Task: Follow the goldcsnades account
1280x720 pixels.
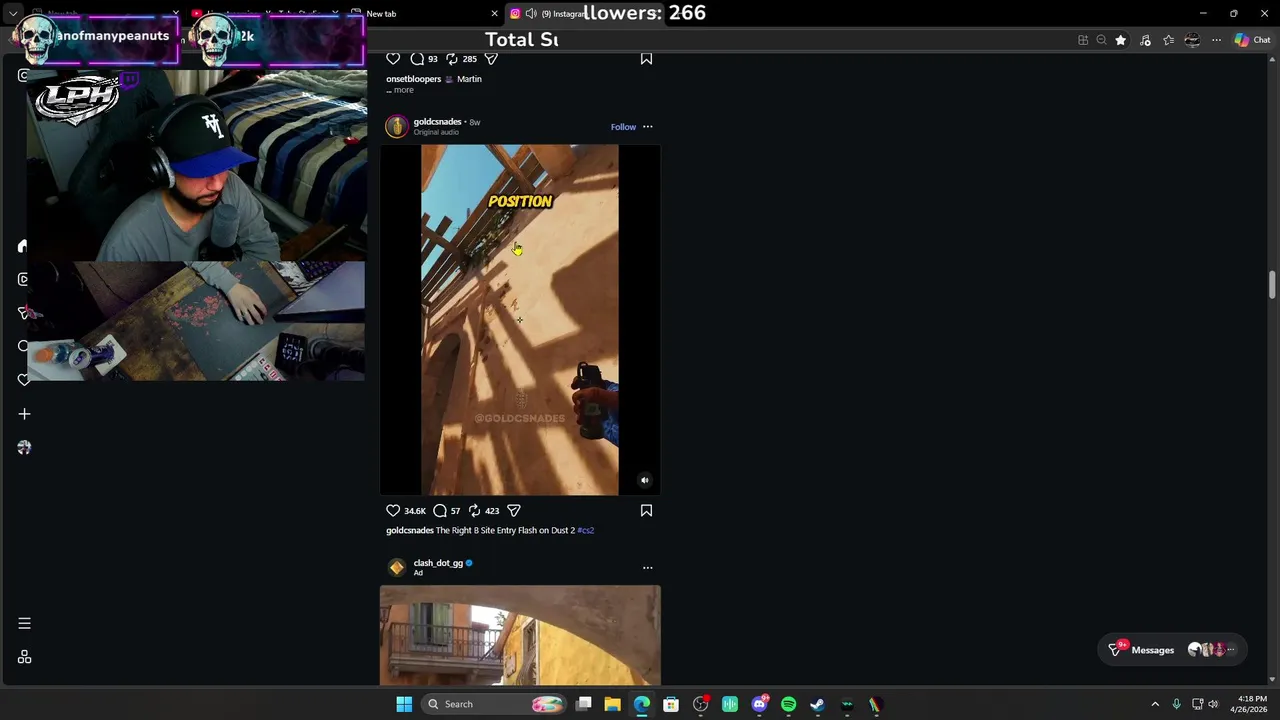Action: (623, 127)
